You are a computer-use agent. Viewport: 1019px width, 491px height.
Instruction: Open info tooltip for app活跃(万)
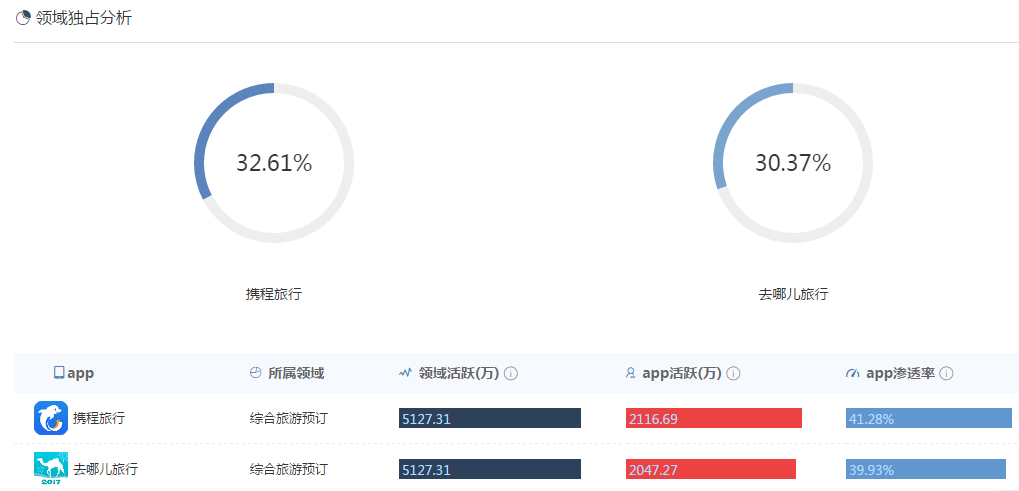(734, 373)
